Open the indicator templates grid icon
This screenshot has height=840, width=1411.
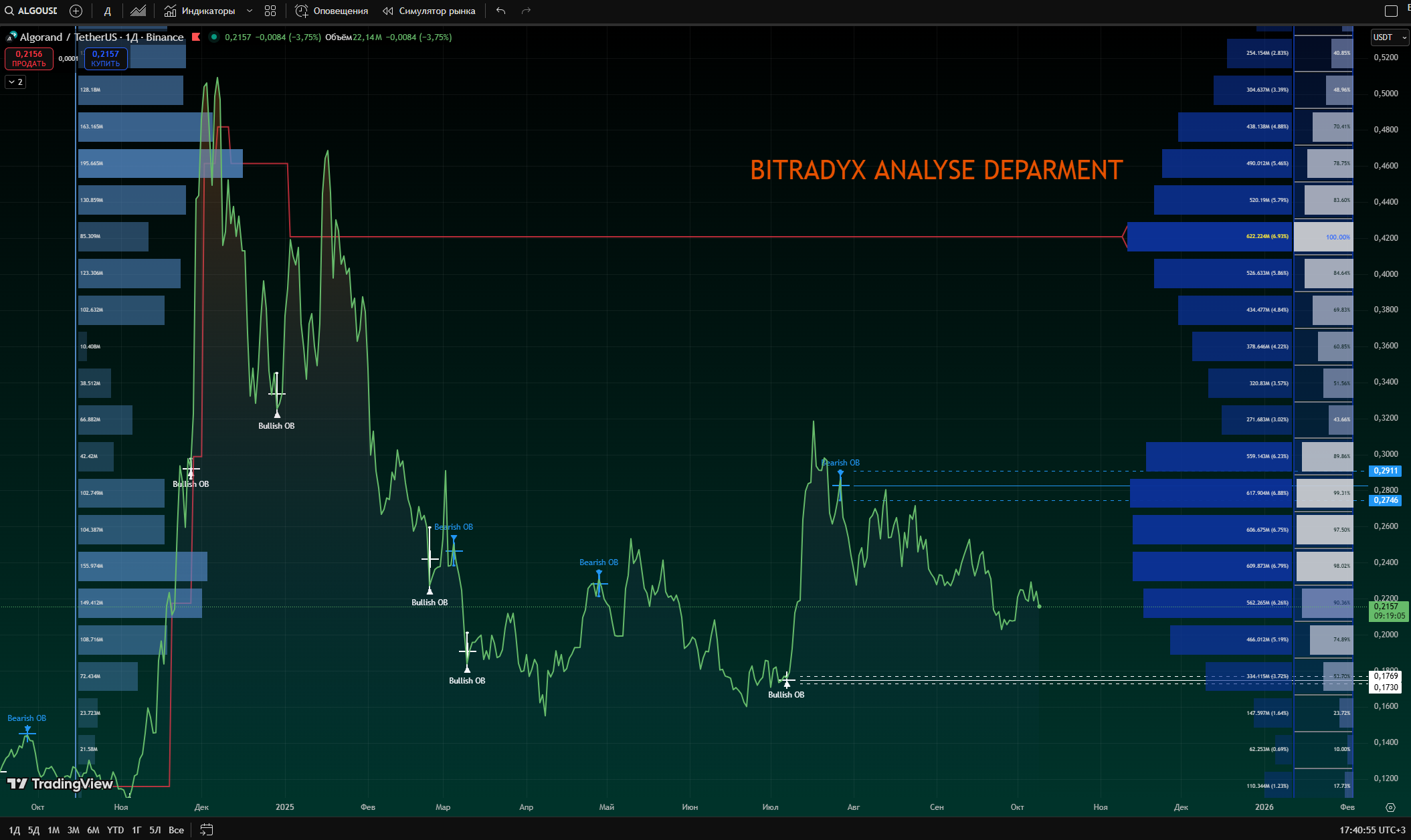[270, 11]
